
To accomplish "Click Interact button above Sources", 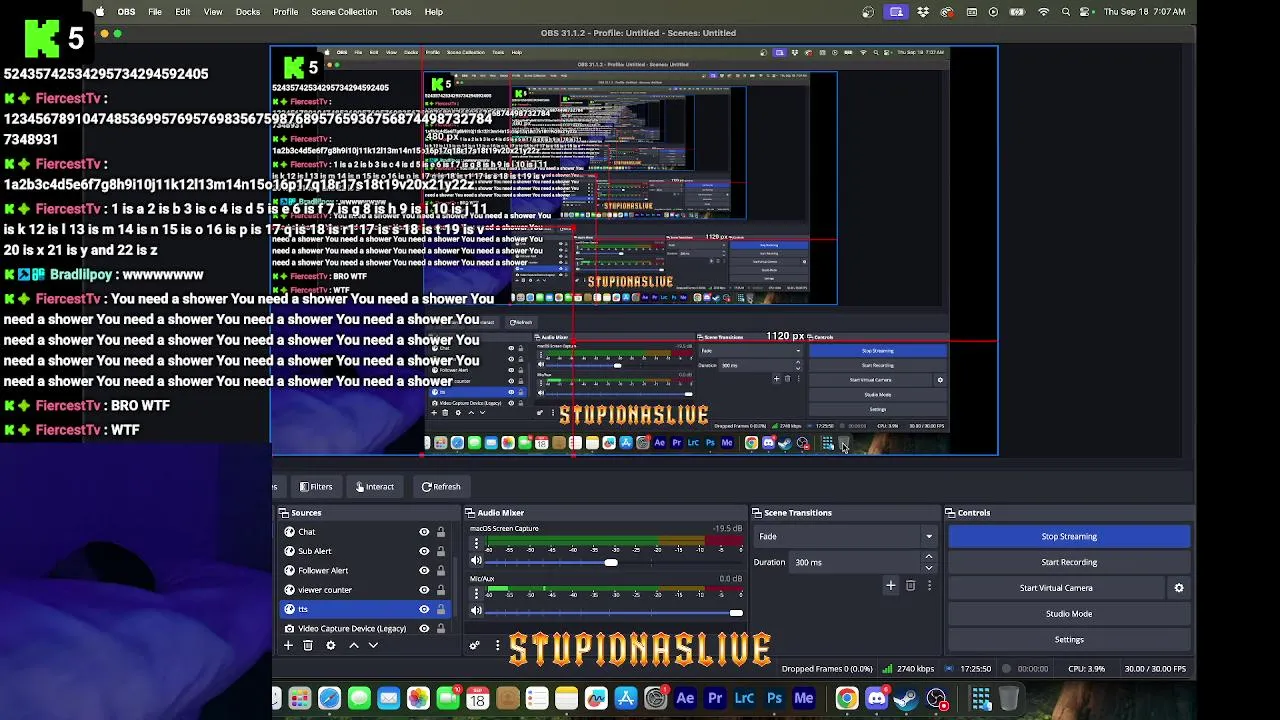I will [375, 487].
